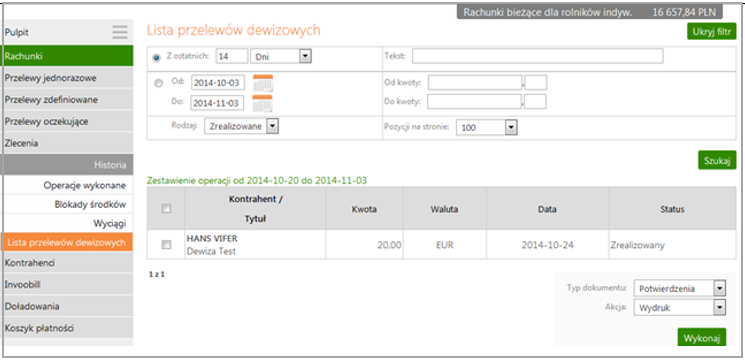
Task: Open Przelewy zdefiniowane in the sidebar
Action: (x=67, y=100)
